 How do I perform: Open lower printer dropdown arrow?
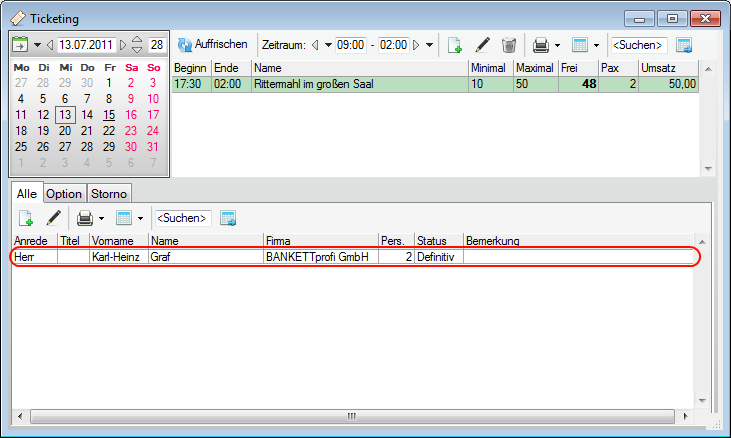[101, 219]
